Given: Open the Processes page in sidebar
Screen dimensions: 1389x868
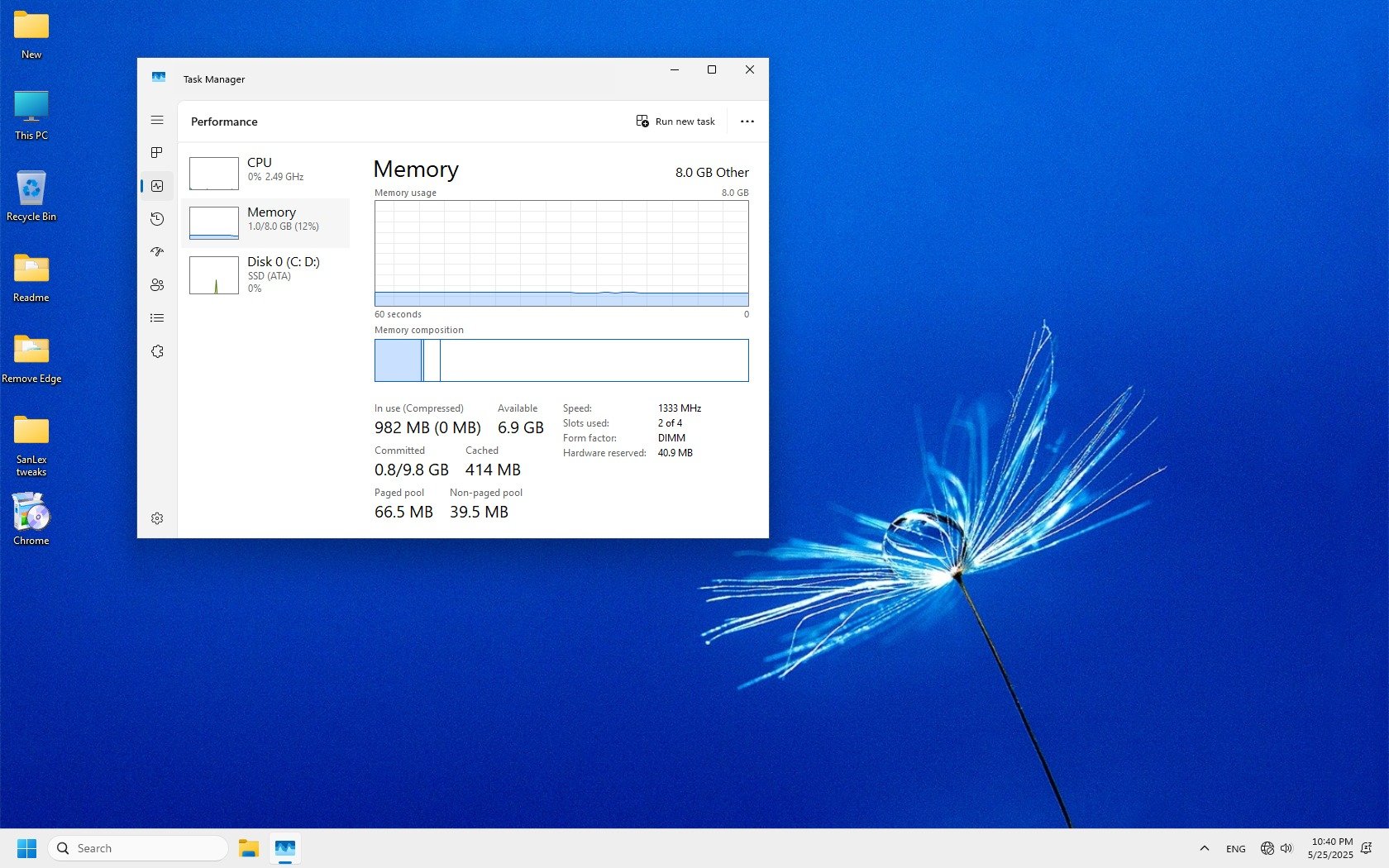Looking at the screenshot, I should [x=157, y=153].
